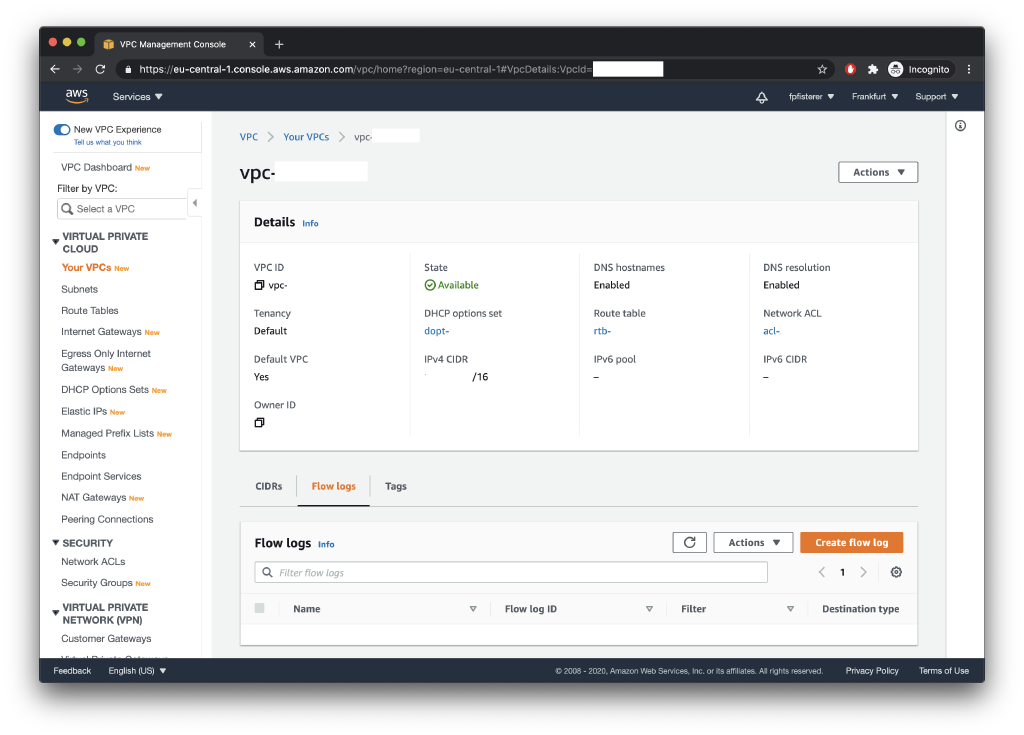Refresh the flow logs list
Image resolution: width=1024 pixels, height=735 pixels.
tap(689, 542)
